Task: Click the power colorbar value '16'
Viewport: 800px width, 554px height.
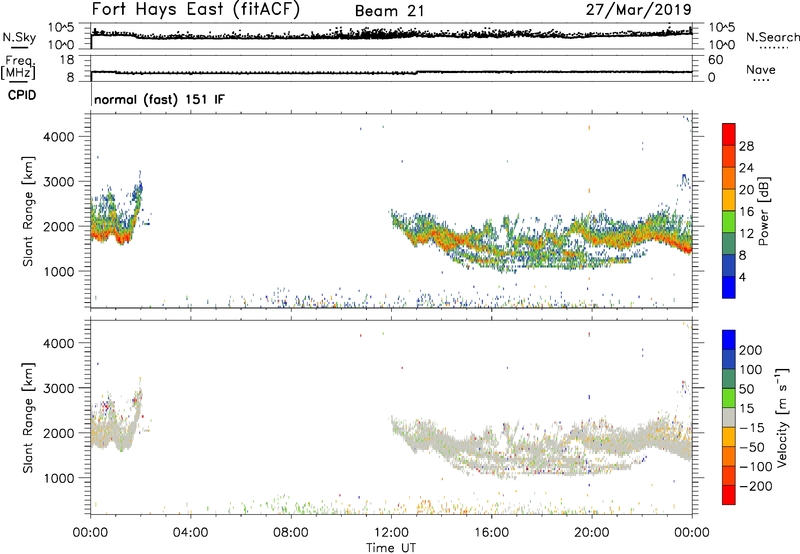Action: (746, 212)
